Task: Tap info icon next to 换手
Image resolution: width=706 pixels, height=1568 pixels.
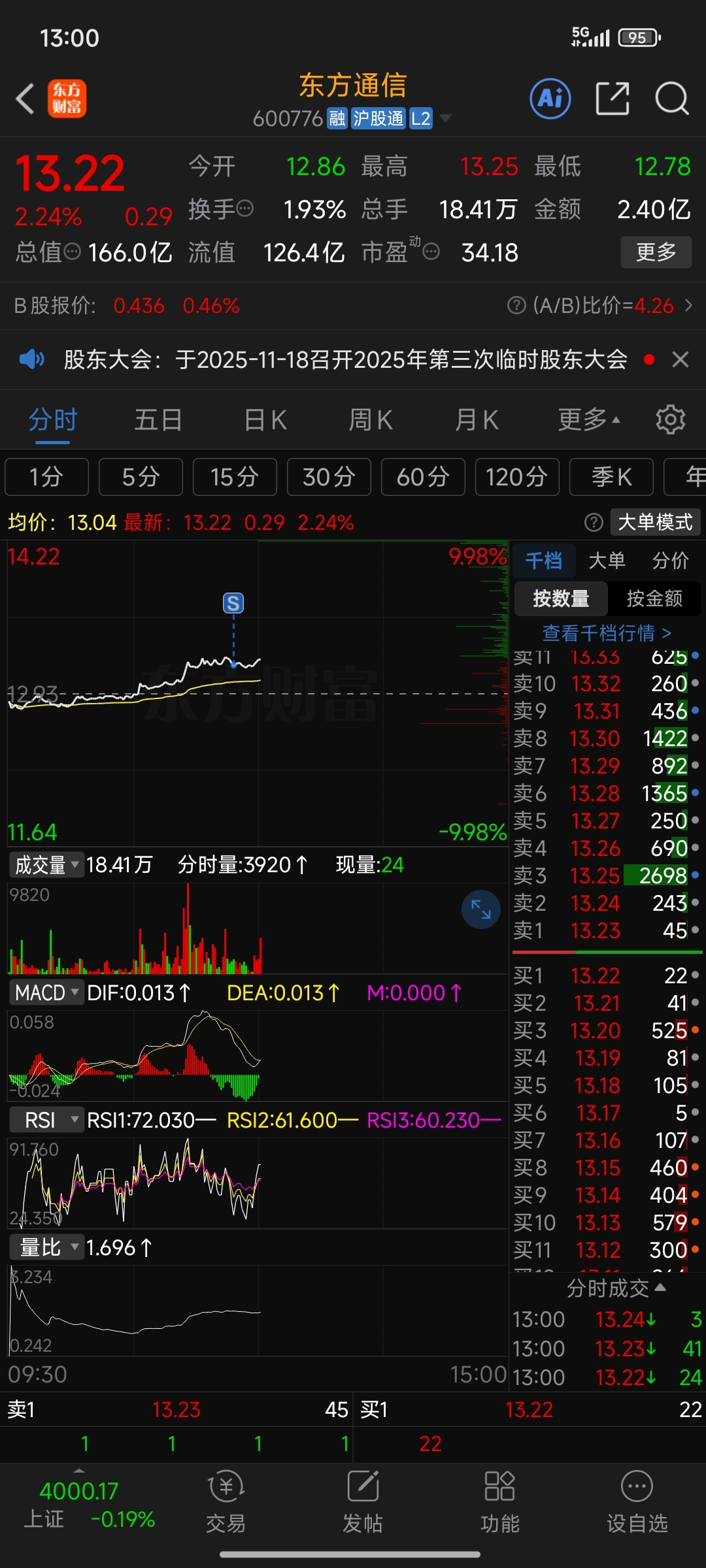Action: pyautogui.click(x=244, y=209)
